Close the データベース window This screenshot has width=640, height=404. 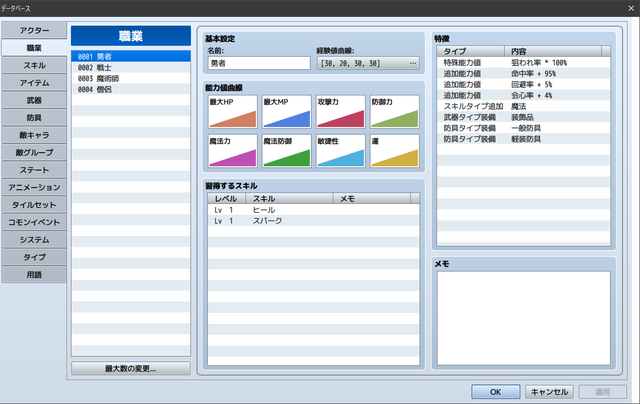(631, 8)
